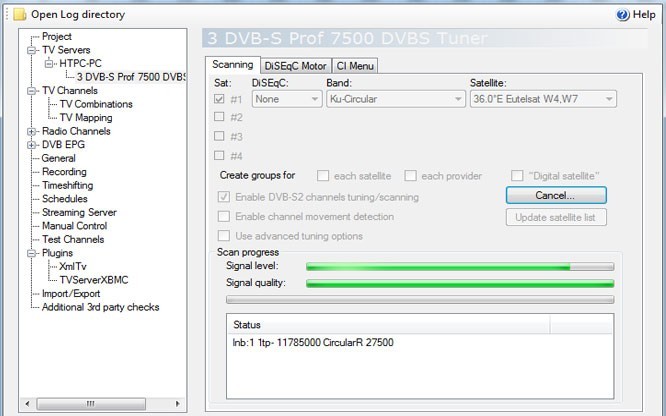Click the blue Help question mark icon

point(623,14)
